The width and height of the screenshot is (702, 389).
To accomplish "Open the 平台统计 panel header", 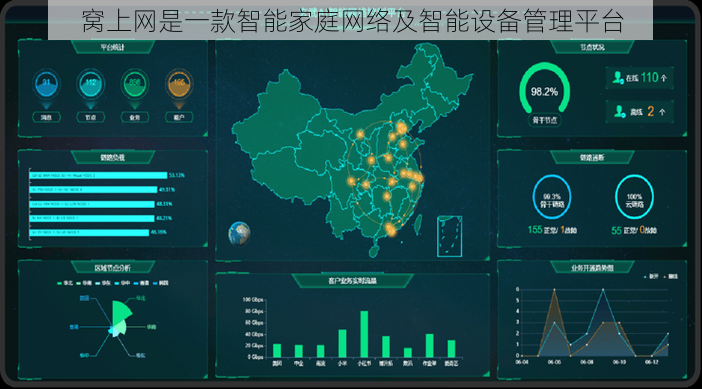I will pyautogui.click(x=112, y=47).
